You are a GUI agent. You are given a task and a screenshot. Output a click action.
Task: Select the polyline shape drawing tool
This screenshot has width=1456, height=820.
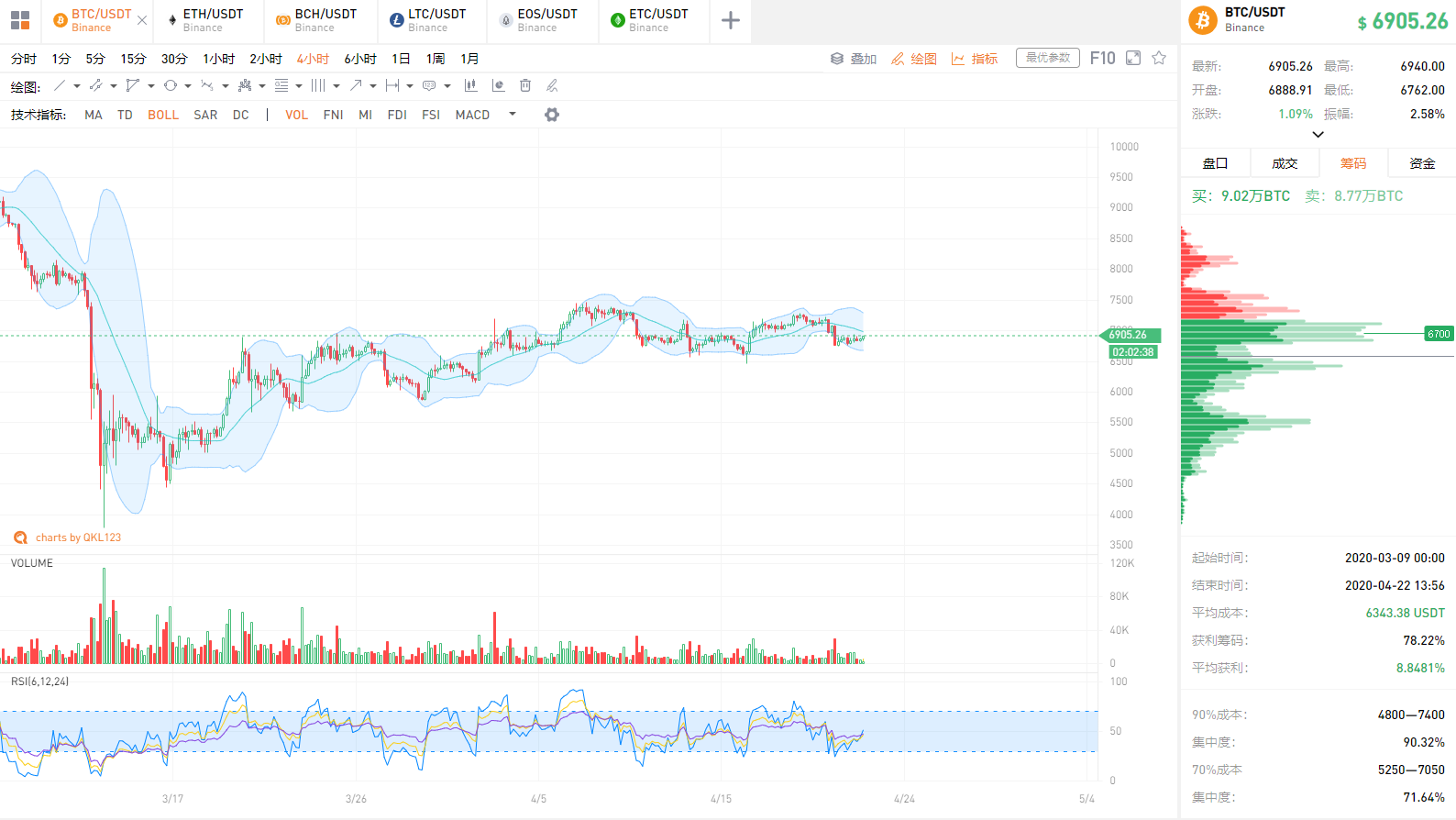pos(133,85)
